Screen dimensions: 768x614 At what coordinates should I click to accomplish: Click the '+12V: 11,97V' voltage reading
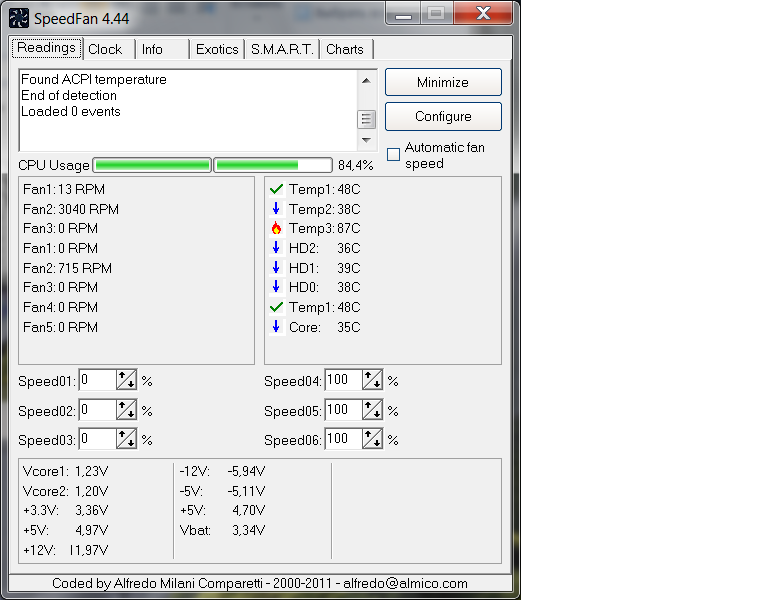tap(66, 550)
